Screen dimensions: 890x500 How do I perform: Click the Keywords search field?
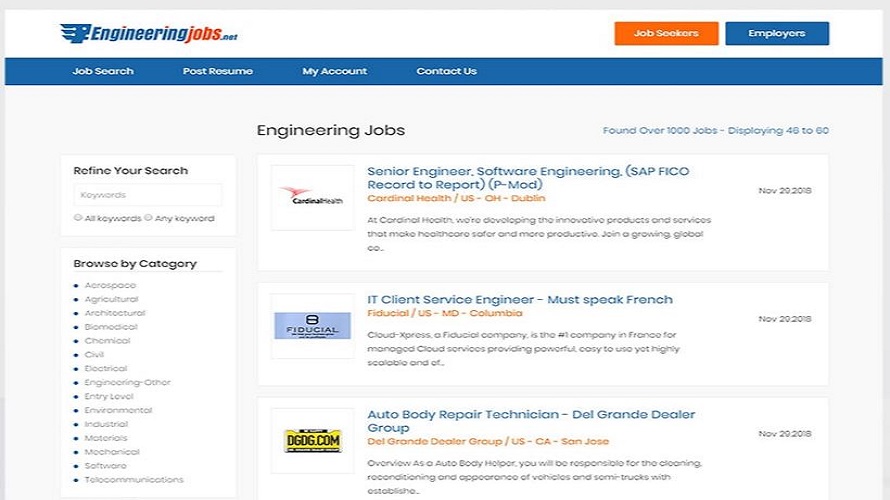tap(148, 195)
